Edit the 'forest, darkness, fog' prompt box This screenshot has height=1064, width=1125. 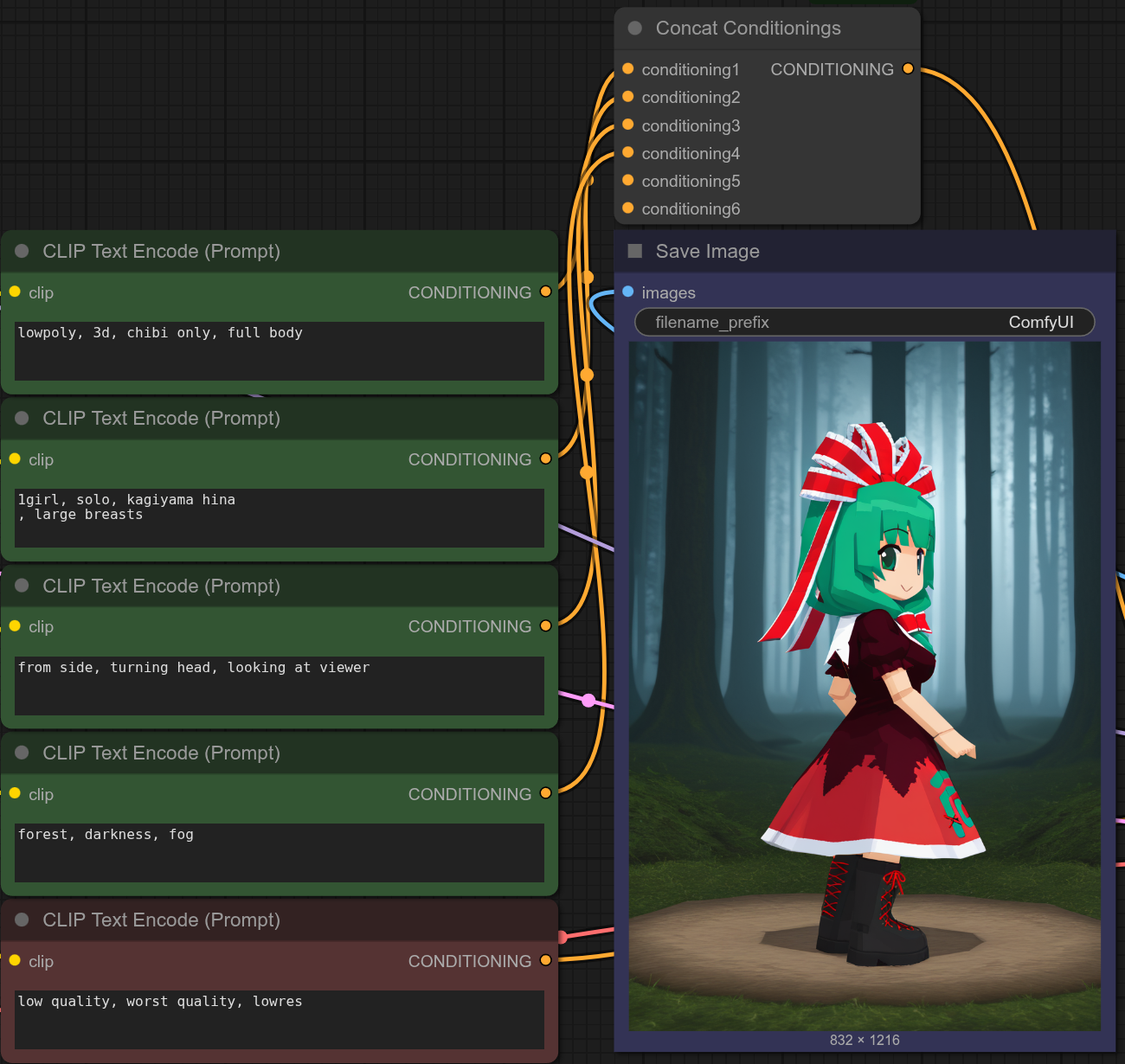point(280,853)
